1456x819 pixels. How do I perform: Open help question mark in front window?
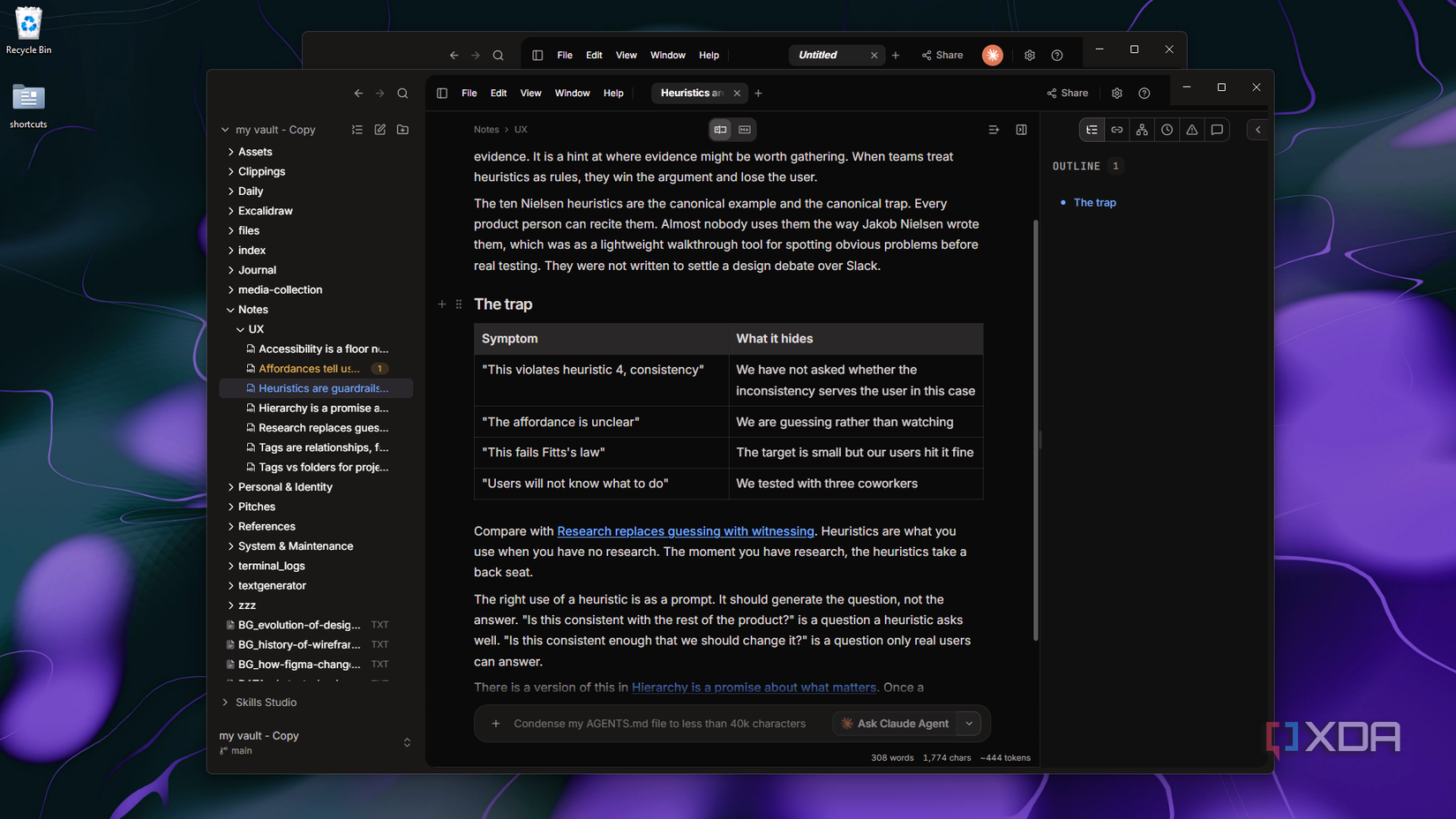tap(1145, 94)
